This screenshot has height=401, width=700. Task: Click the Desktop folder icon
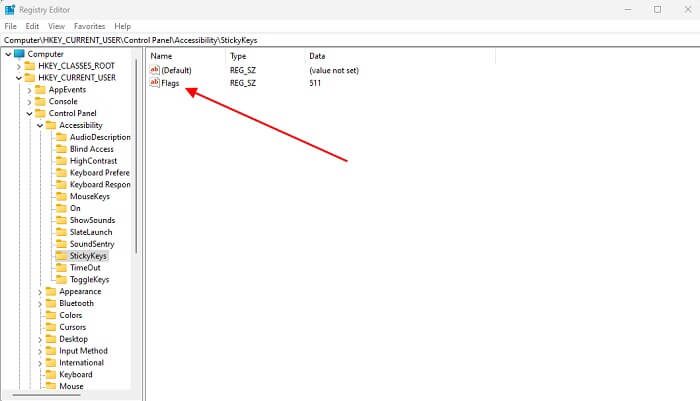(51, 339)
